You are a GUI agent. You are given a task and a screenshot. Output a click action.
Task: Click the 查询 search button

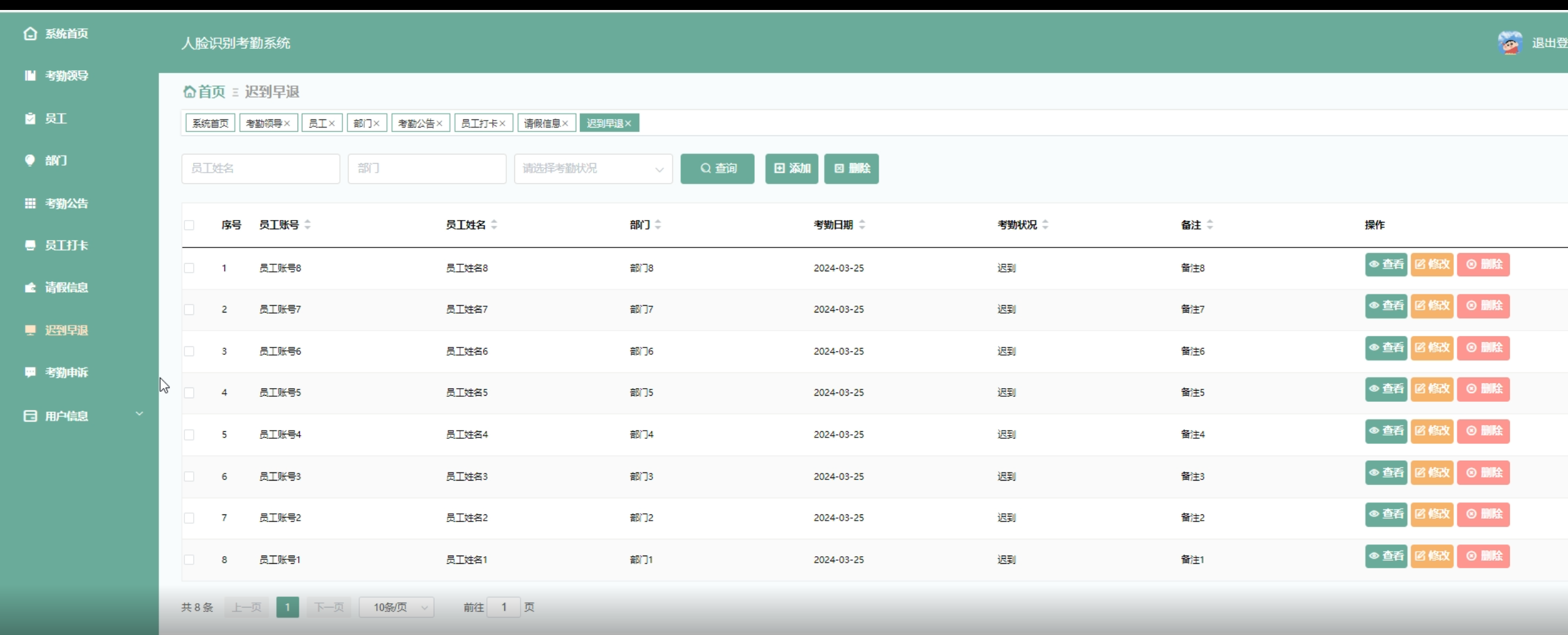[717, 169]
